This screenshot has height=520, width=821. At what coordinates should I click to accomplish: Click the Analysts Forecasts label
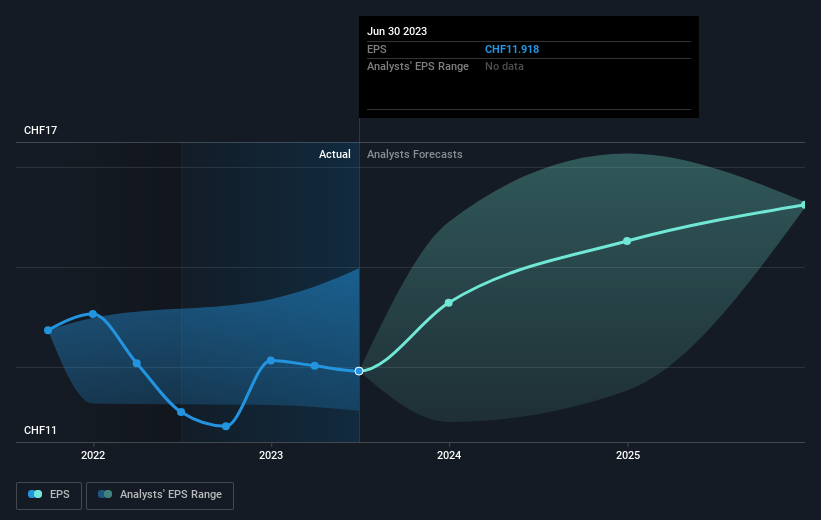(415, 154)
